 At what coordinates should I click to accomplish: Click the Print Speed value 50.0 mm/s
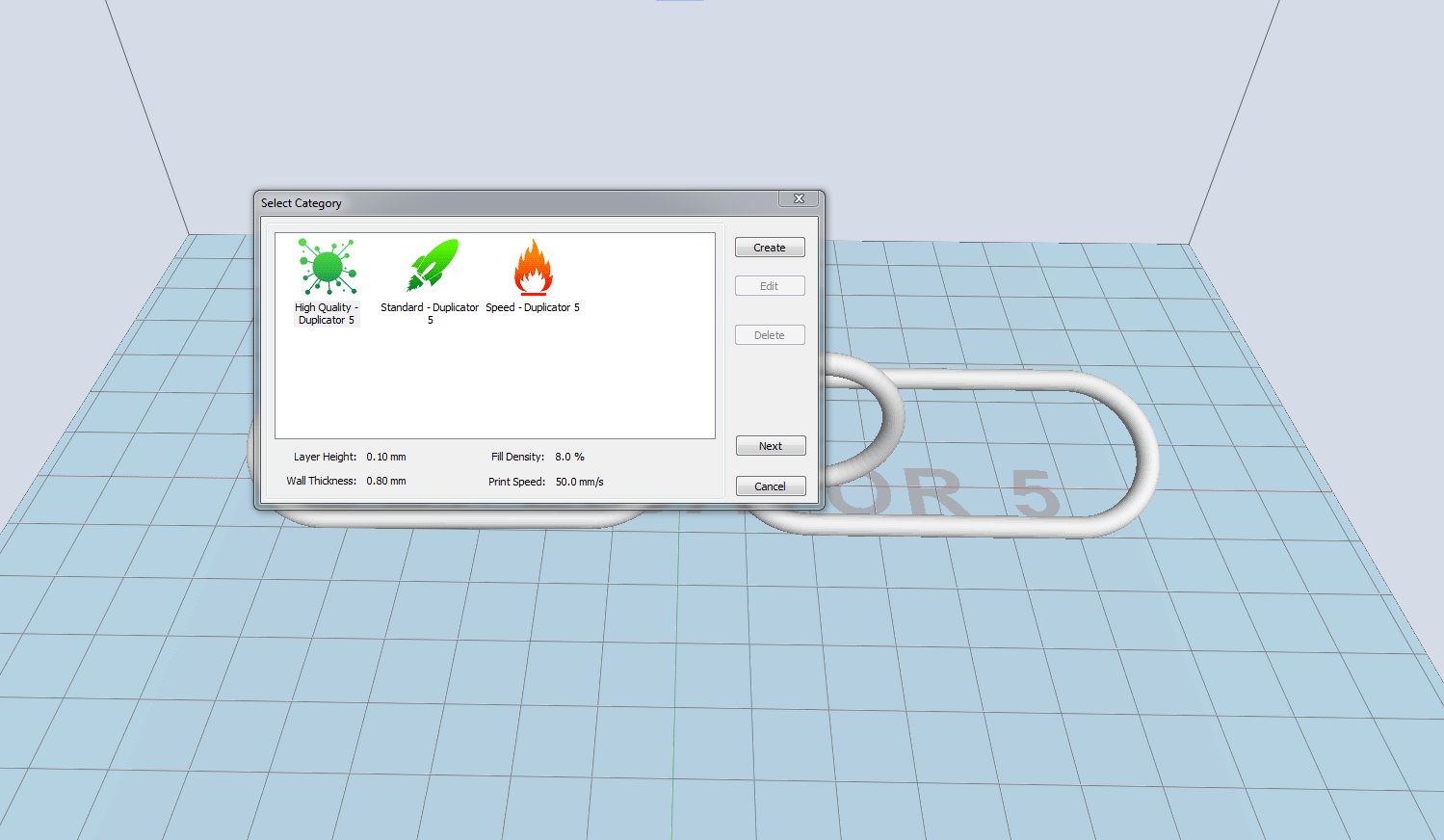click(x=580, y=482)
